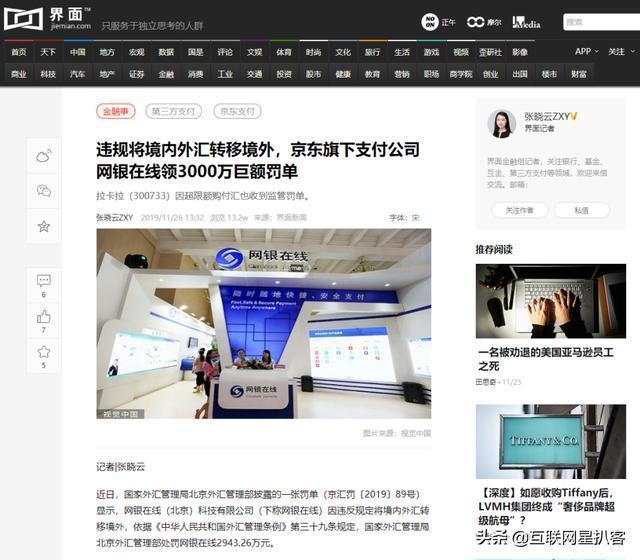640x560 pixels.
Task: Go to the 首页 home tab
Action: pos(19,52)
